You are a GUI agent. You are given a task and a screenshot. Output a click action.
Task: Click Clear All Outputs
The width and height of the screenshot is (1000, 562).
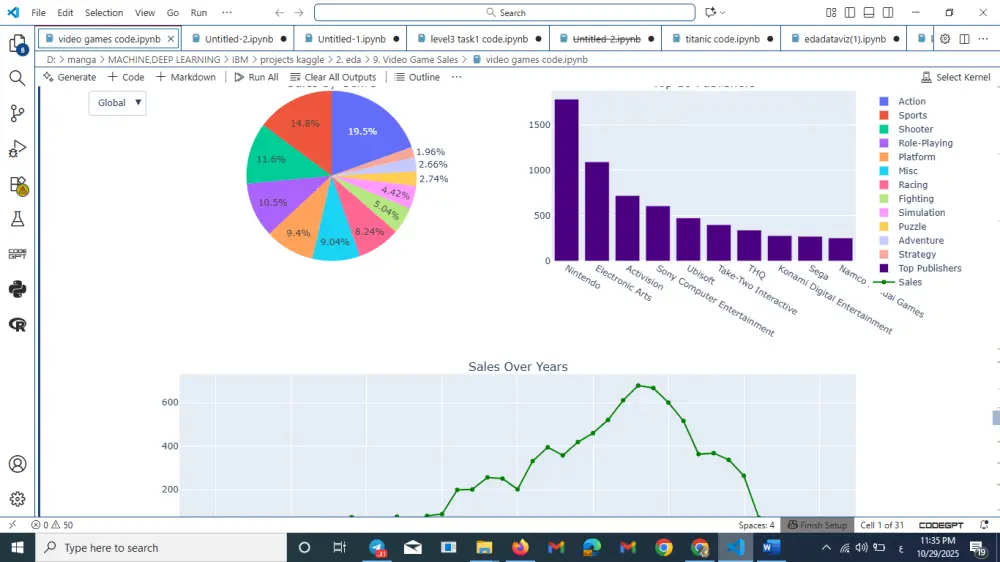pos(333,77)
